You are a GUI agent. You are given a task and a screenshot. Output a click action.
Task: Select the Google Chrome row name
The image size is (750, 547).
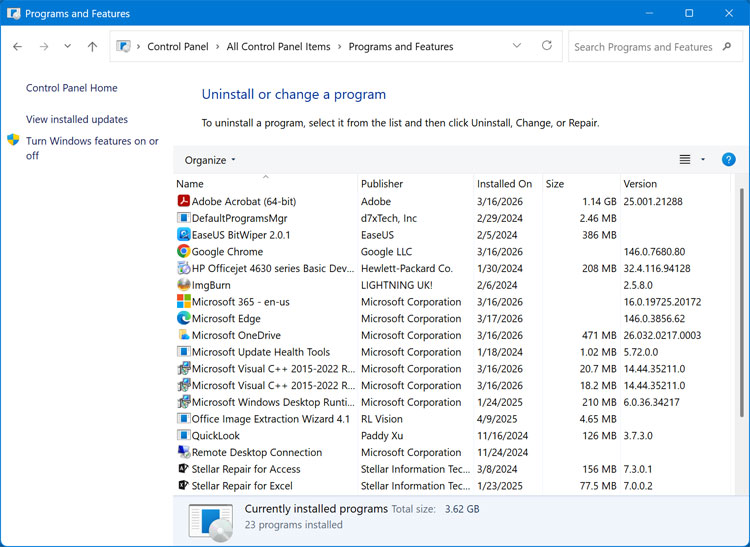(x=227, y=252)
